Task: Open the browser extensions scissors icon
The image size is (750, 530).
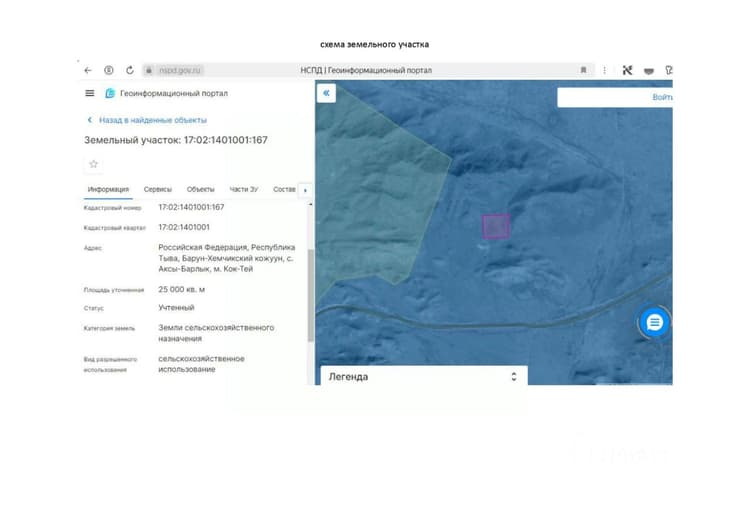Action: (627, 70)
